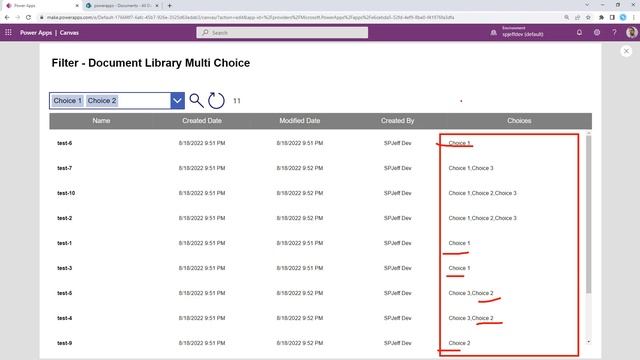The width and height of the screenshot is (640, 360).
Task: Go forward in the browser
Action: [x=18, y=18]
